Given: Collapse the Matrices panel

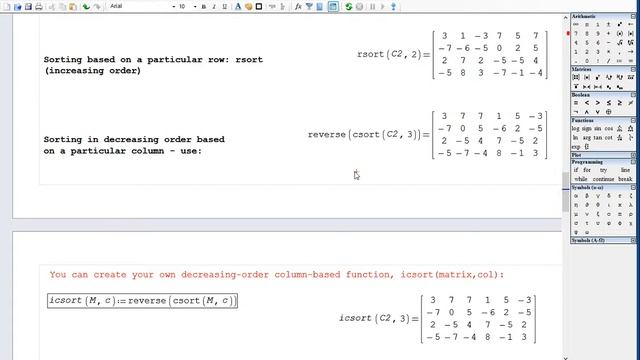Looking at the screenshot, I should pos(633,69).
